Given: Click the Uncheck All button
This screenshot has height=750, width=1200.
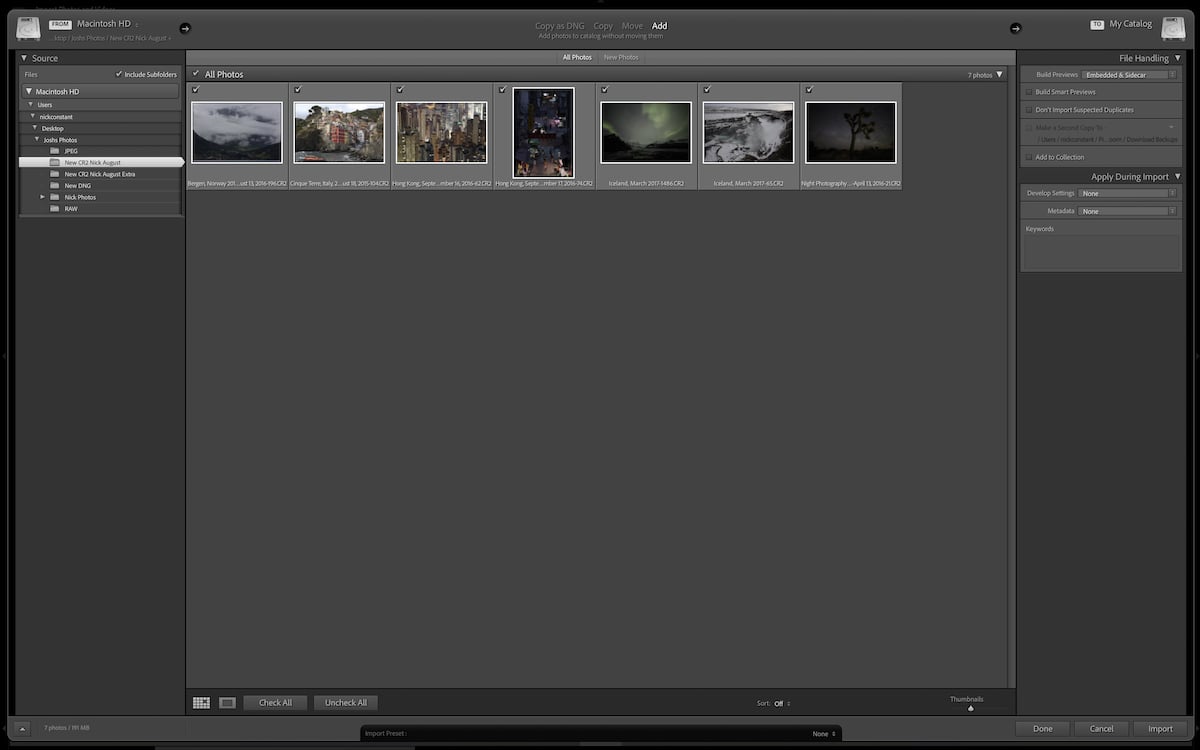Looking at the screenshot, I should [345, 702].
